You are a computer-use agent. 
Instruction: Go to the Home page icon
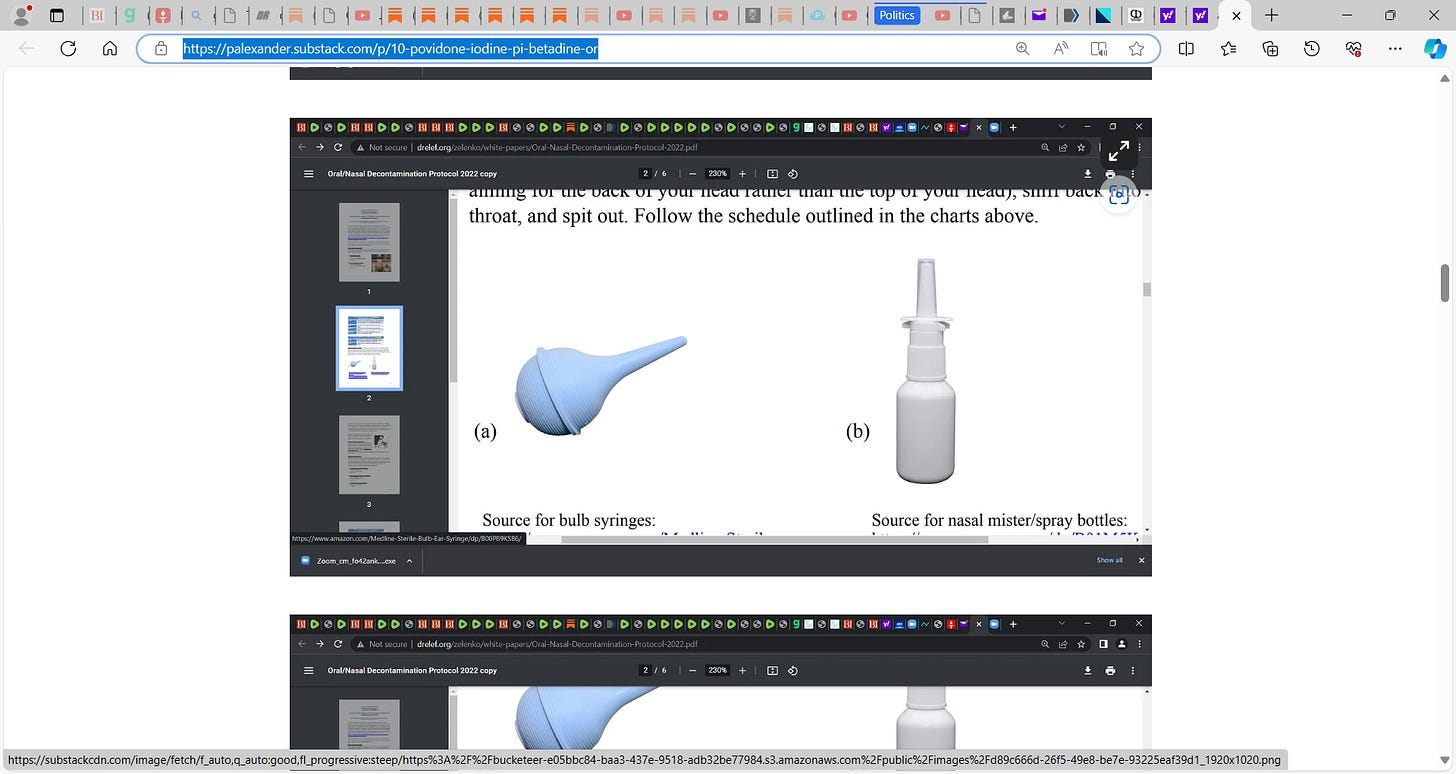[x=110, y=48]
